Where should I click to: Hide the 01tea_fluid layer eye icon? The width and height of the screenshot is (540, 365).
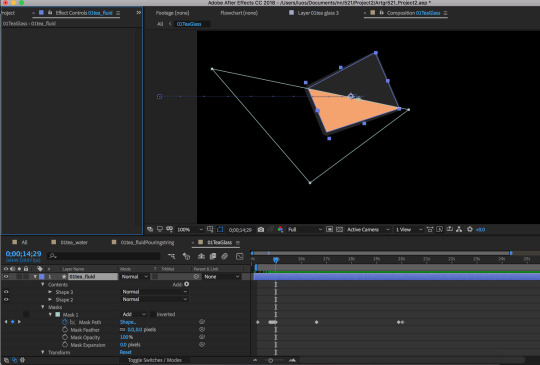(x=6, y=277)
